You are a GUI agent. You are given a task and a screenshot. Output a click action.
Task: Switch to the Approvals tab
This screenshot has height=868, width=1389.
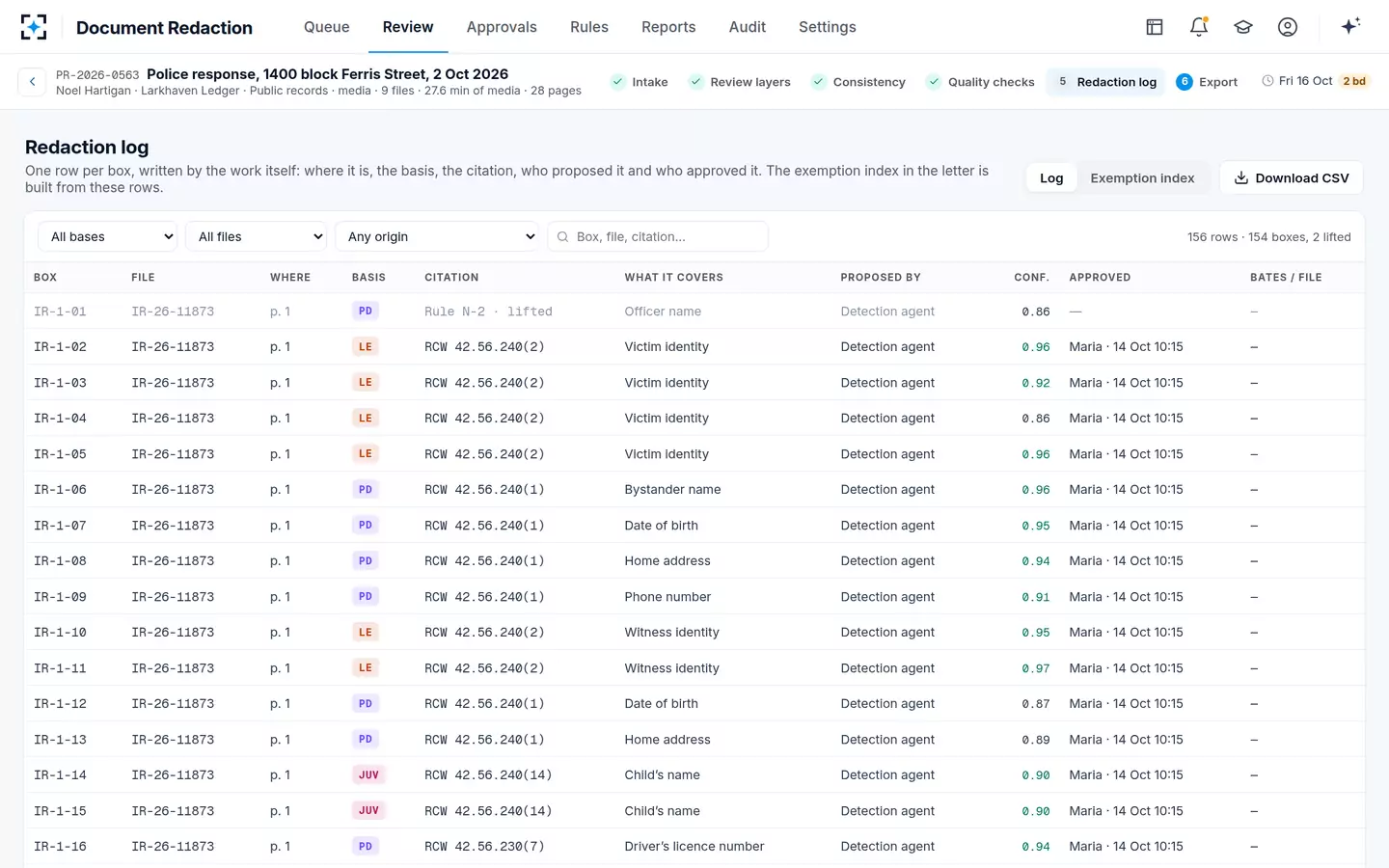pos(502,27)
